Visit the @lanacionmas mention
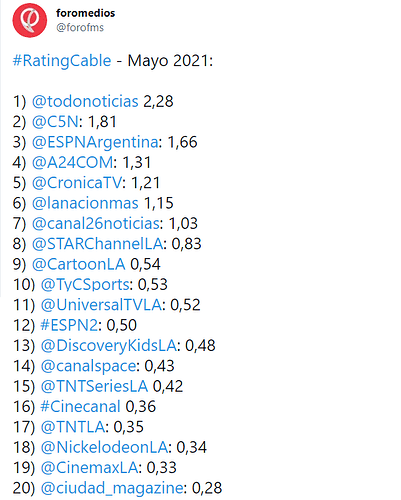Image resolution: width=401 pixels, height=500 pixels. point(85,203)
